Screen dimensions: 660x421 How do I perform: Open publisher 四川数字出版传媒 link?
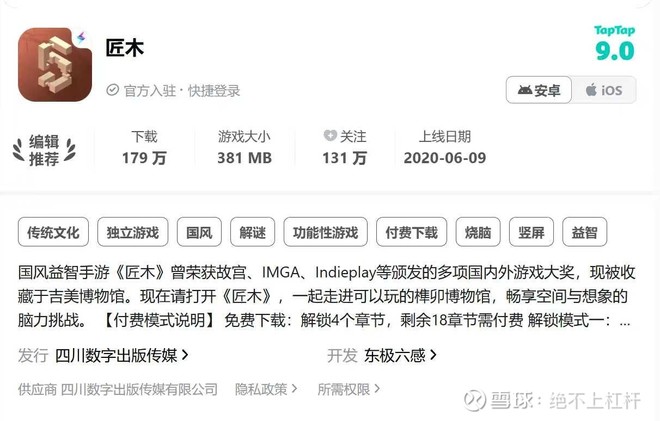(x=116, y=356)
